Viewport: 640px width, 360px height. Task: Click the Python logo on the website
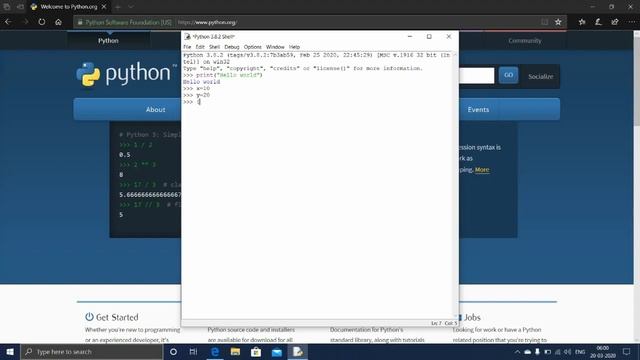coord(126,74)
